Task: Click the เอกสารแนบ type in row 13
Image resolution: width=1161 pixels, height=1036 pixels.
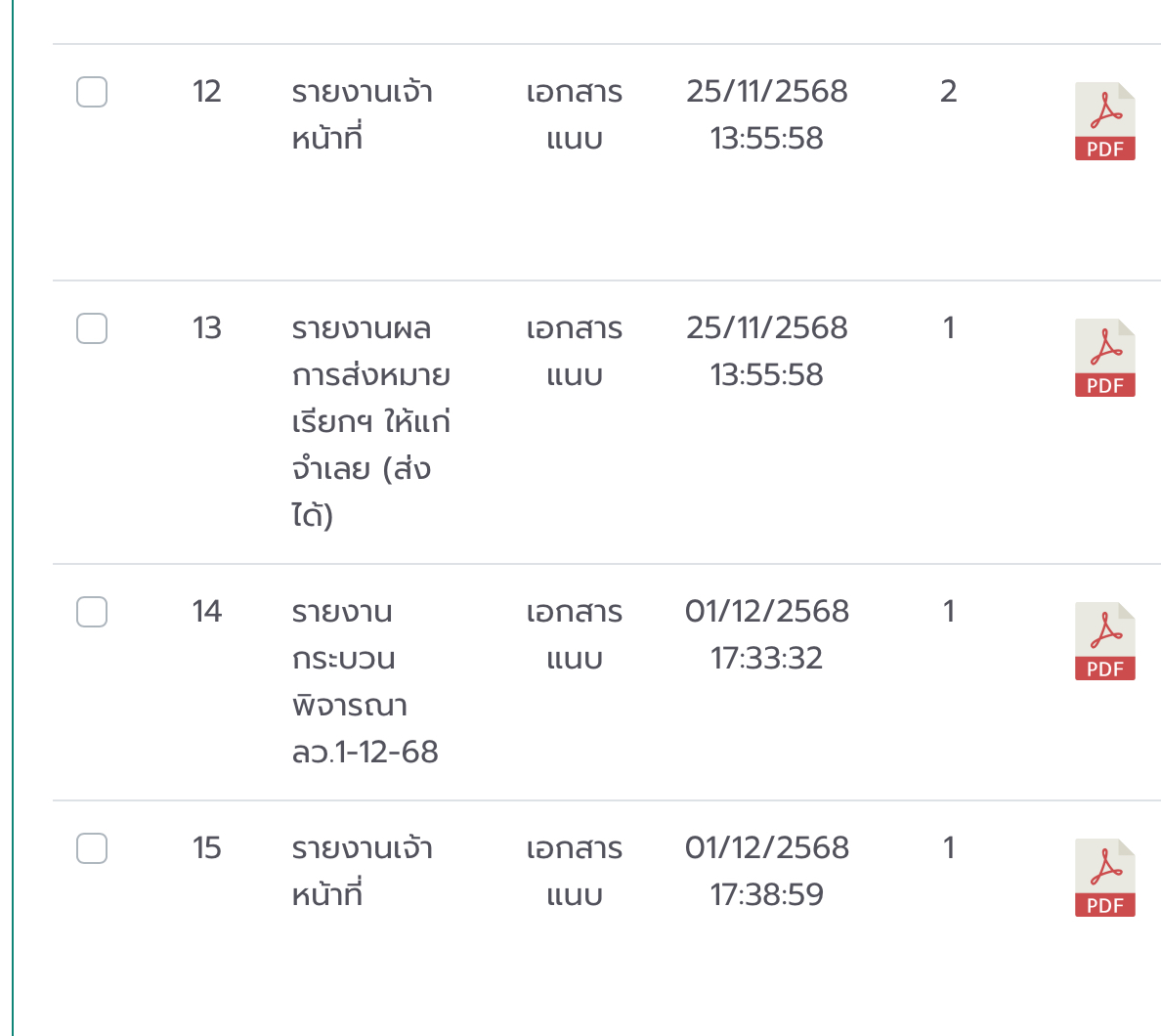Action: coord(574,351)
